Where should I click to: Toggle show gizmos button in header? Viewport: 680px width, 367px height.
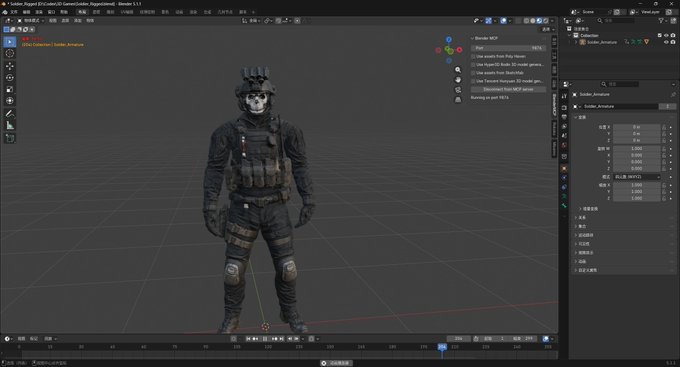click(x=489, y=20)
